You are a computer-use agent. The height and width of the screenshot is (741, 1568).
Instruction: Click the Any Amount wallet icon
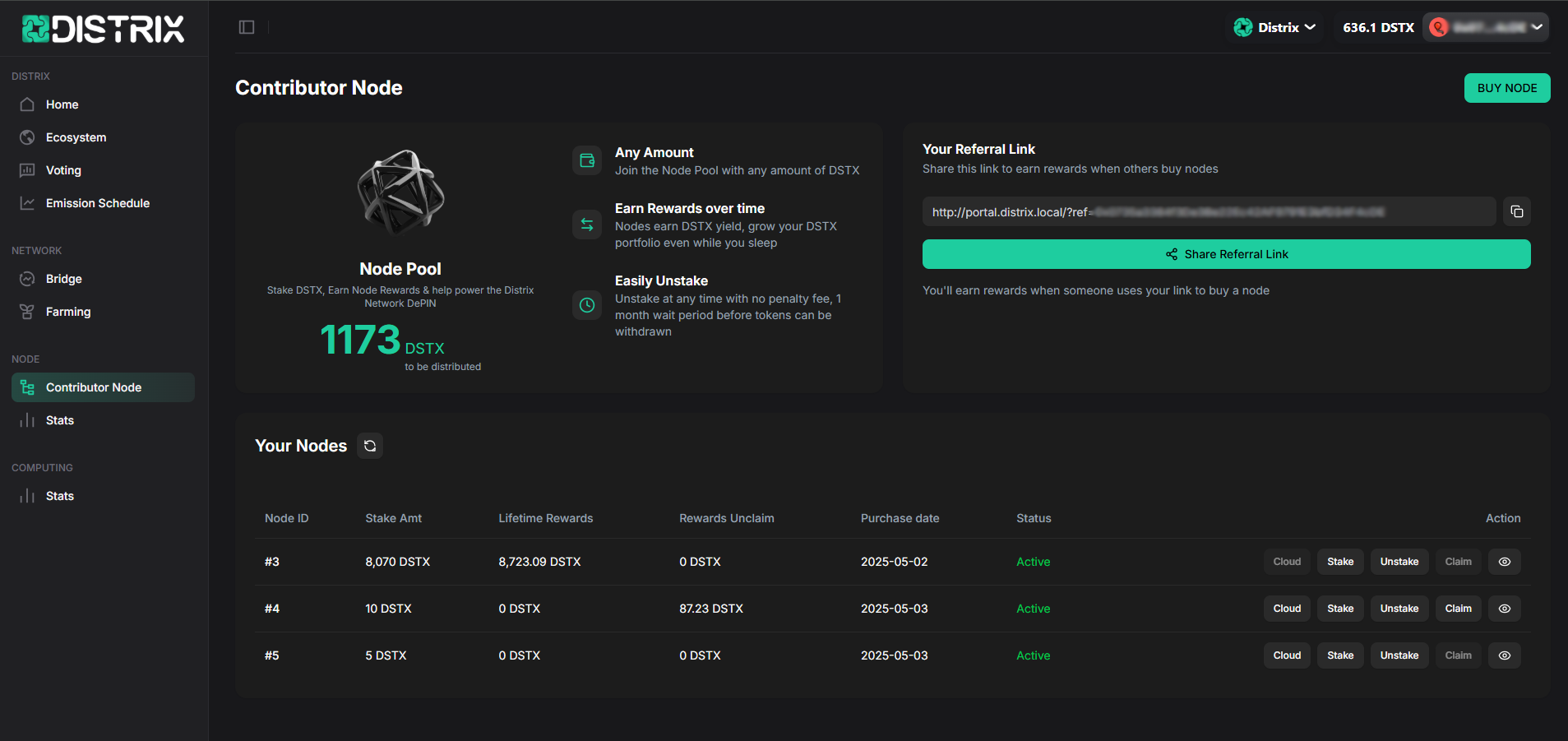tap(587, 160)
